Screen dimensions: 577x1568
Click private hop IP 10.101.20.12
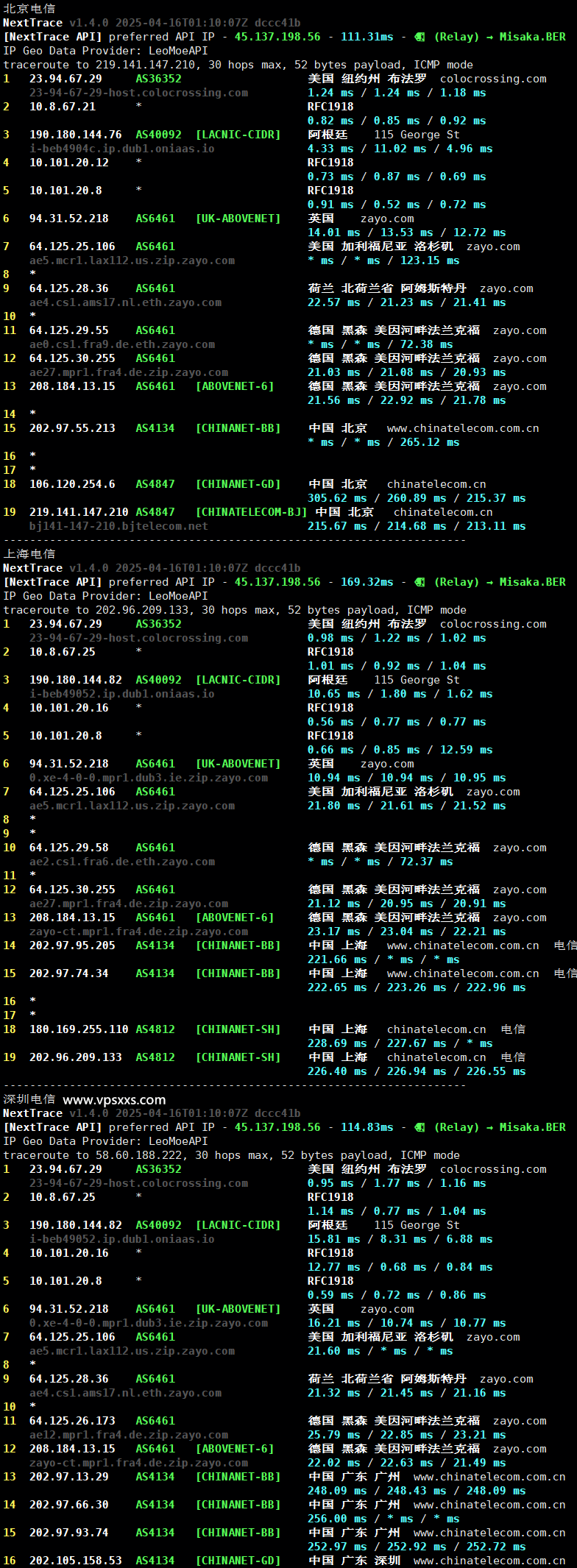pos(69,162)
